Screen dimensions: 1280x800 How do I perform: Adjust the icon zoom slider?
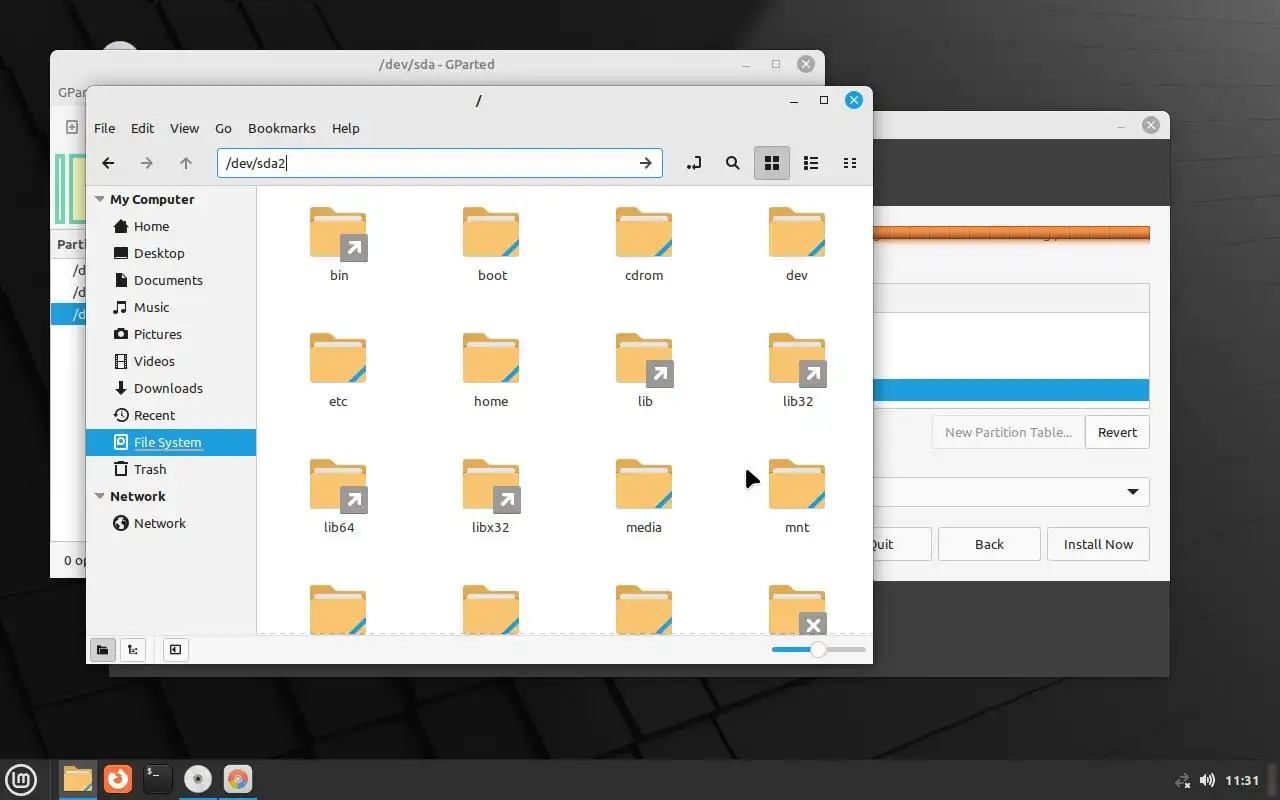(x=818, y=649)
